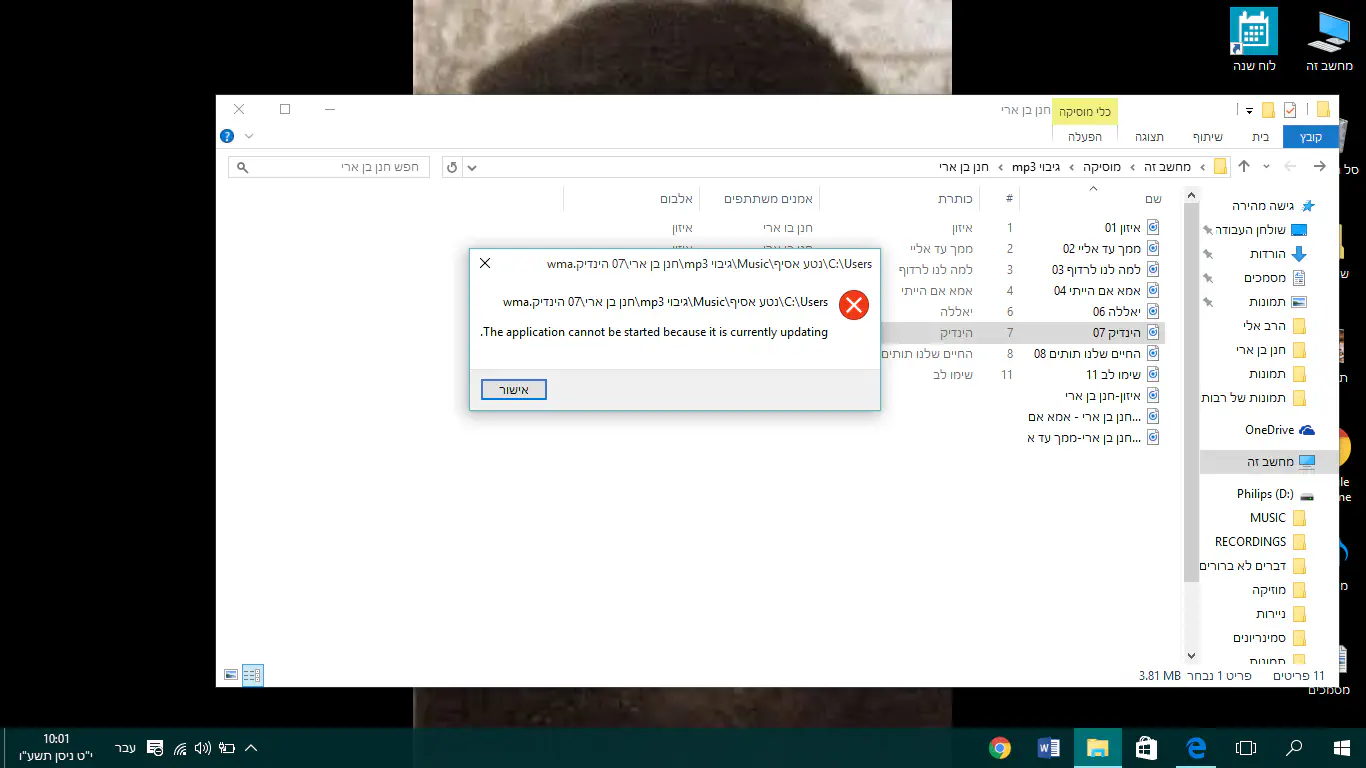1366x768 pixels.
Task: Launch Microsoft Word from the taskbar
Action: click(x=1048, y=748)
